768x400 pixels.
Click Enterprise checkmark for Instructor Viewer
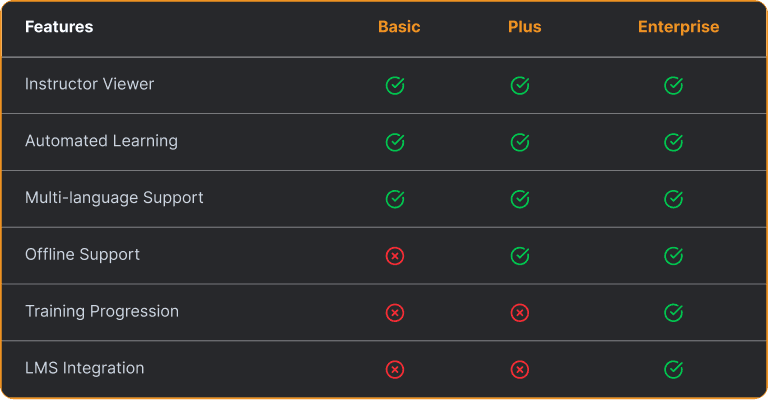[674, 86]
